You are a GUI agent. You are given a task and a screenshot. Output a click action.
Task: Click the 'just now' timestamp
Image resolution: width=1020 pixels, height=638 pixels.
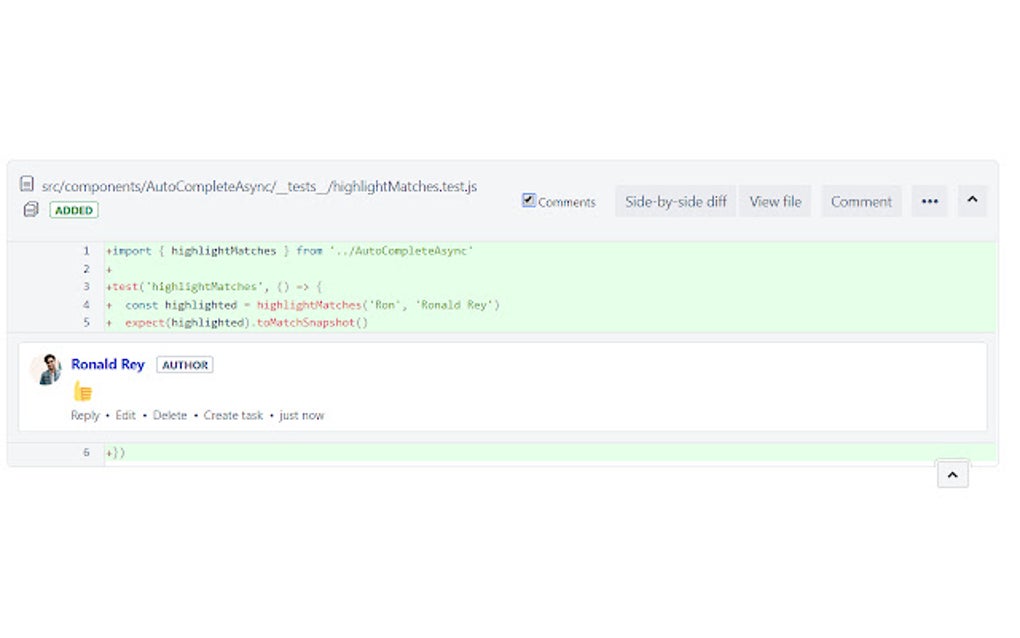click(301, 415)
